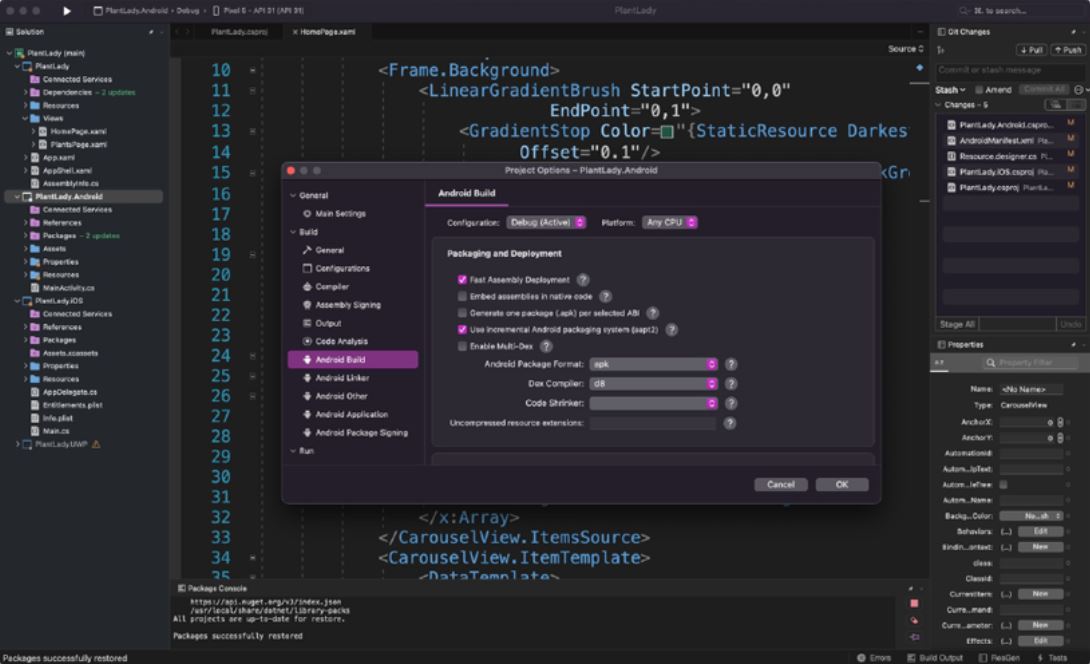
Task: Click Uncompressed resource extensions text field
Action: pos(652,423)
